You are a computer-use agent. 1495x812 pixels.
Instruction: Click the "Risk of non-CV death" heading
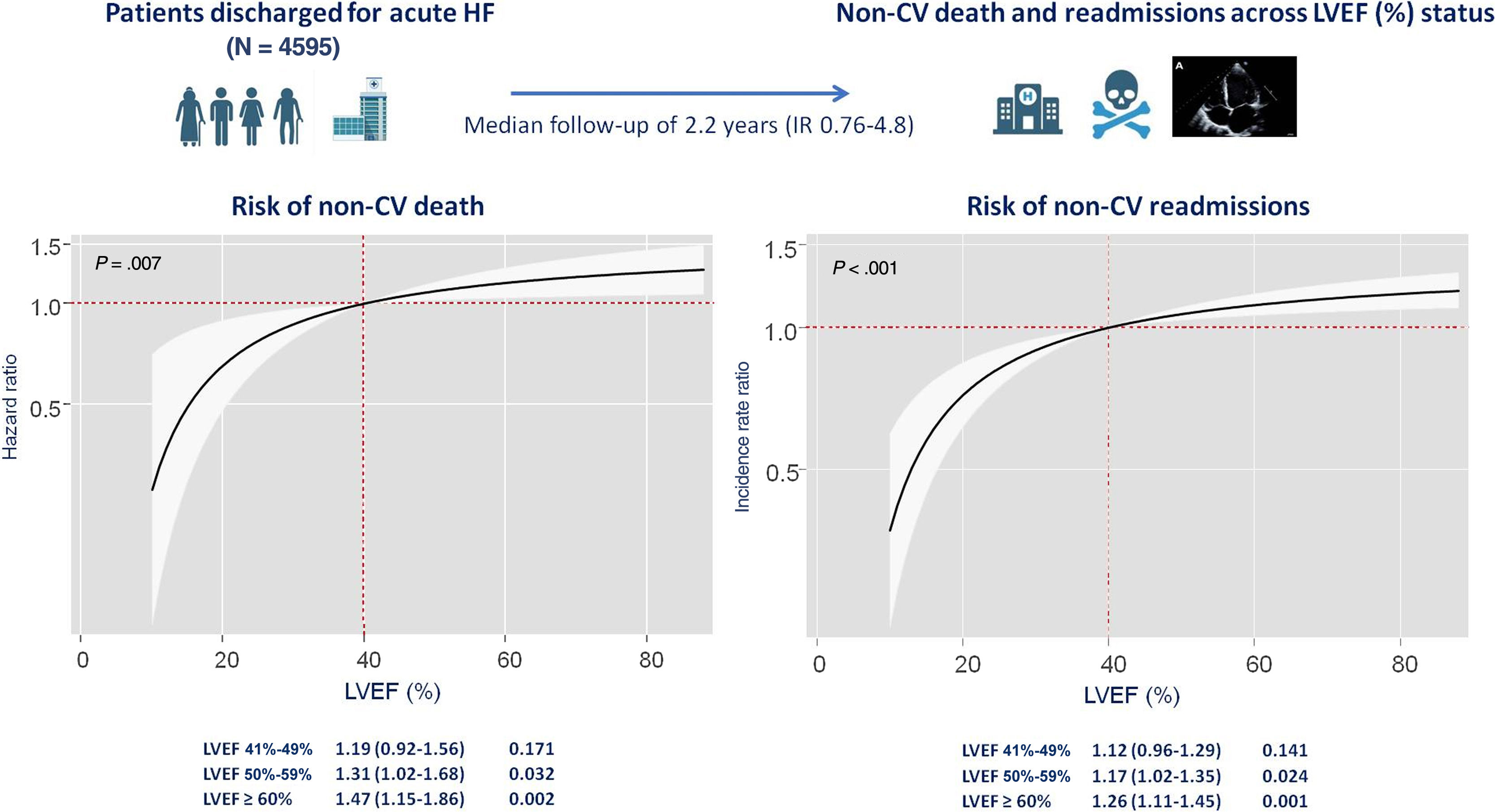(x=357, y=207)
